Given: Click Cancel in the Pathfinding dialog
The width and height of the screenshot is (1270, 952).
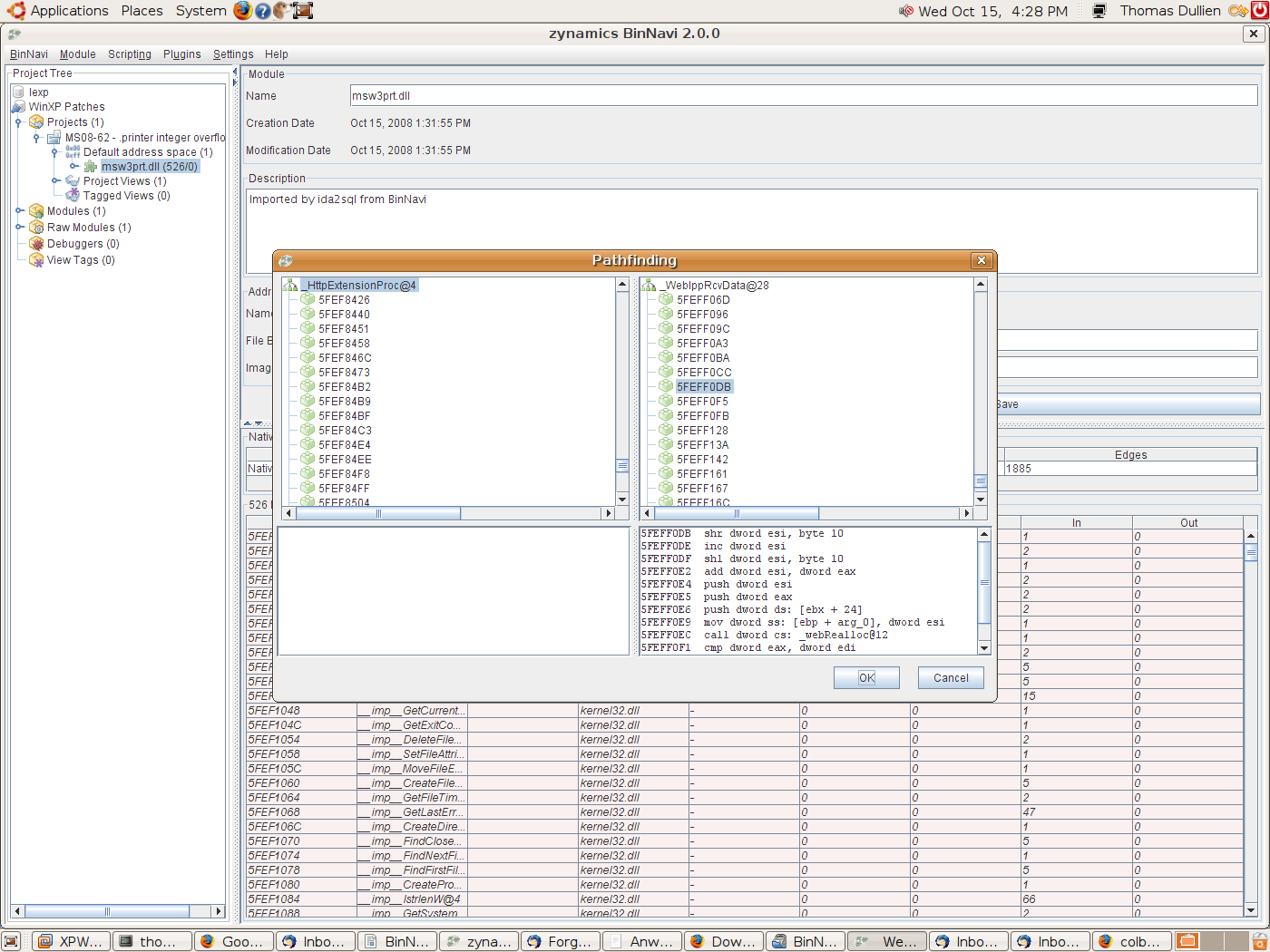Looking at the screenshot, I should tap(951, 678).
